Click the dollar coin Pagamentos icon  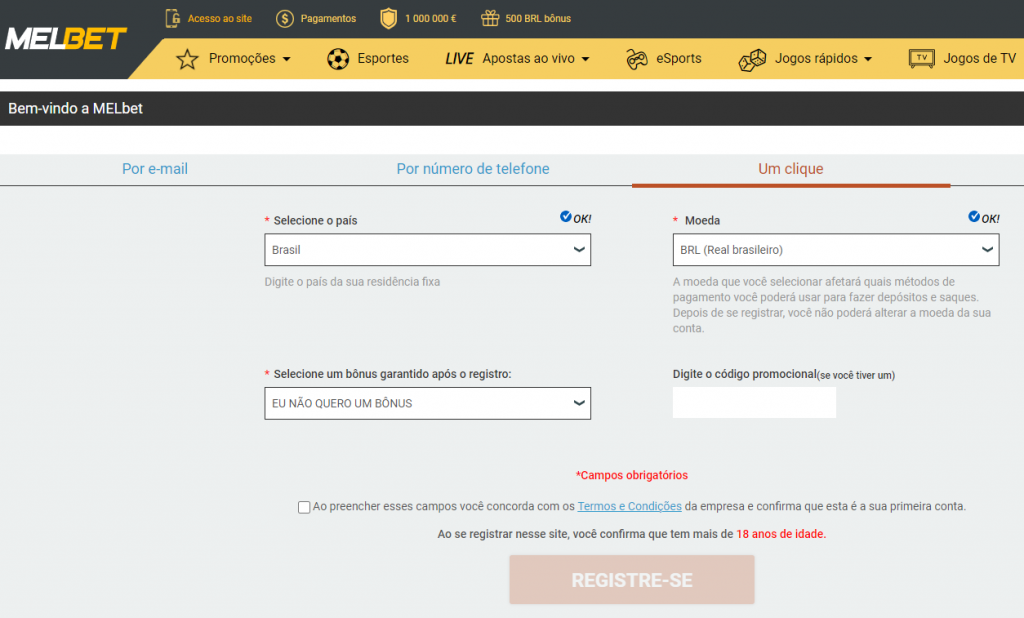(x=285, y=18)
